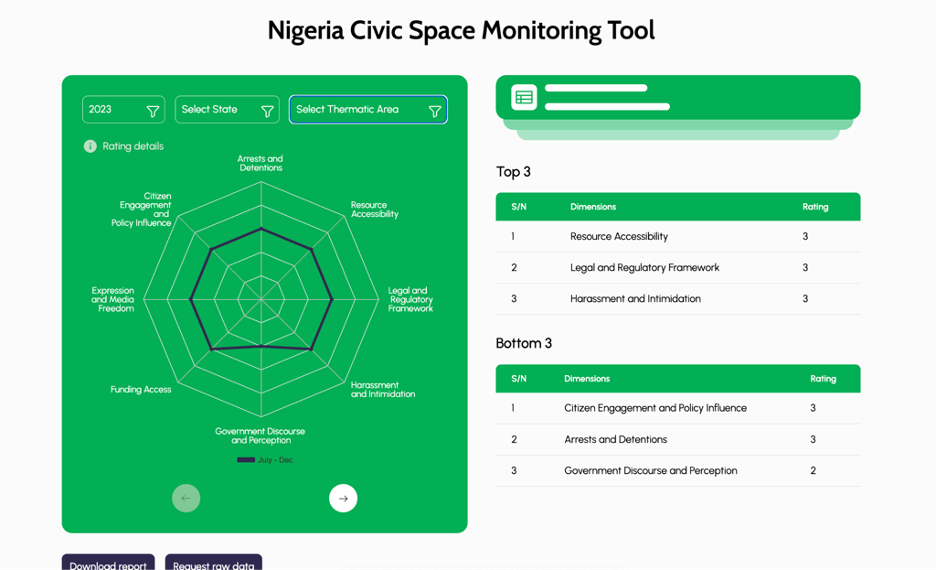The height and width of the screenshot is (570, 936).
Task: Click the Nigeria Civic Space Monitoring Tool title
Action: [461, 30]
